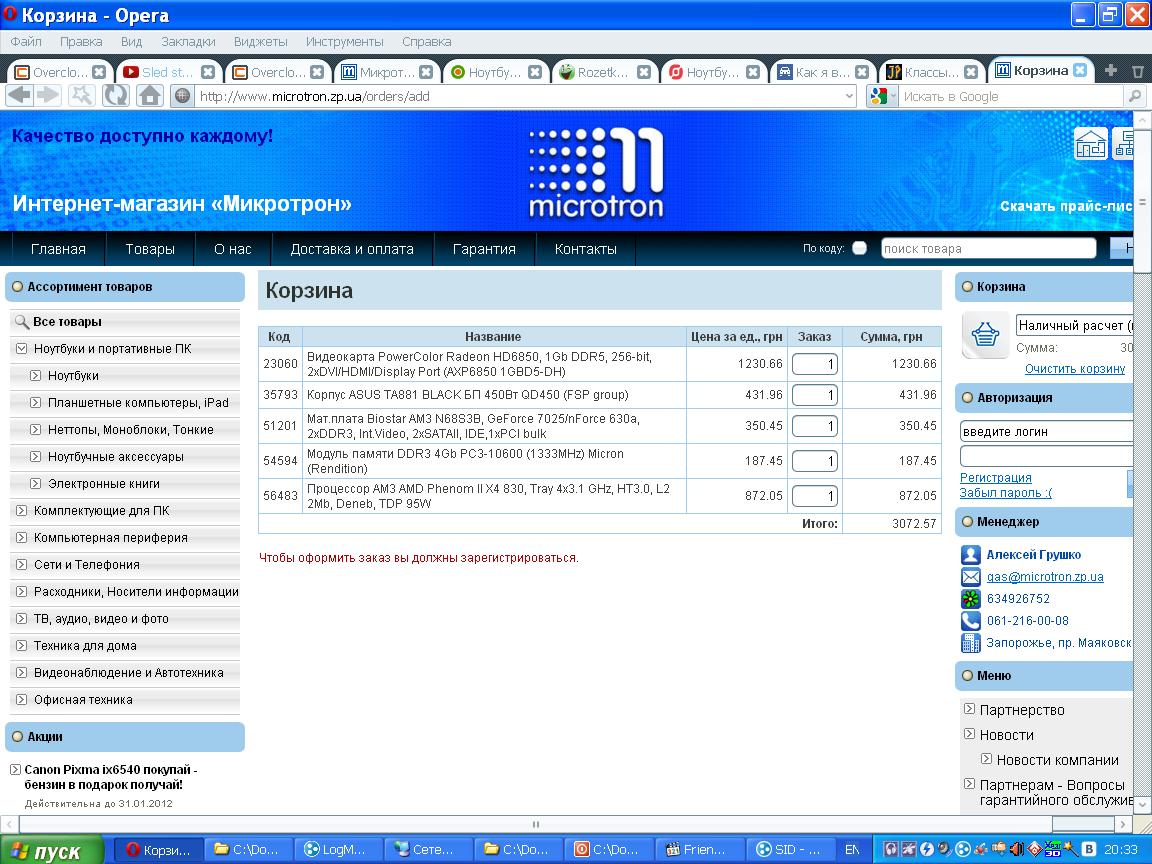Click the gas@microtron.zp.ua email link

1045,577
